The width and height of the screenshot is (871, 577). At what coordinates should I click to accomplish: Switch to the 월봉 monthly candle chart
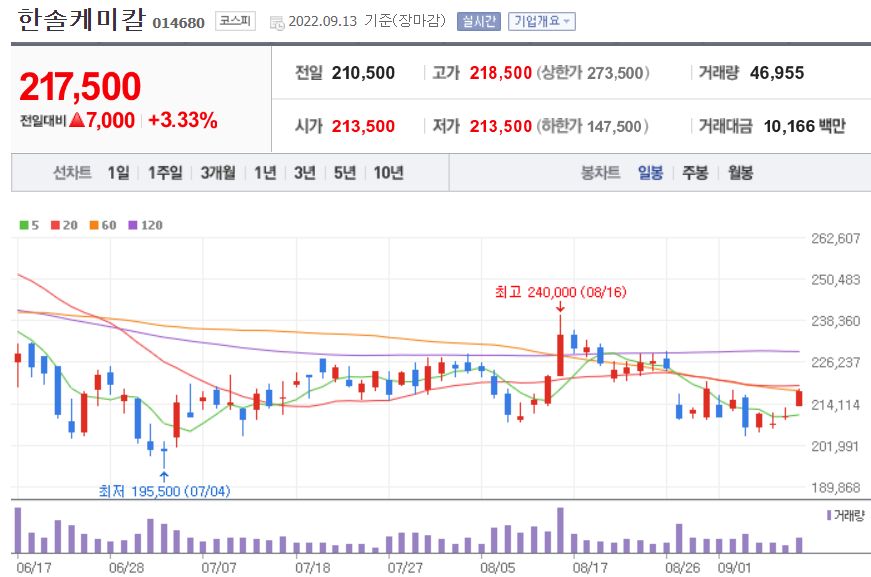(x=740, y=173)
